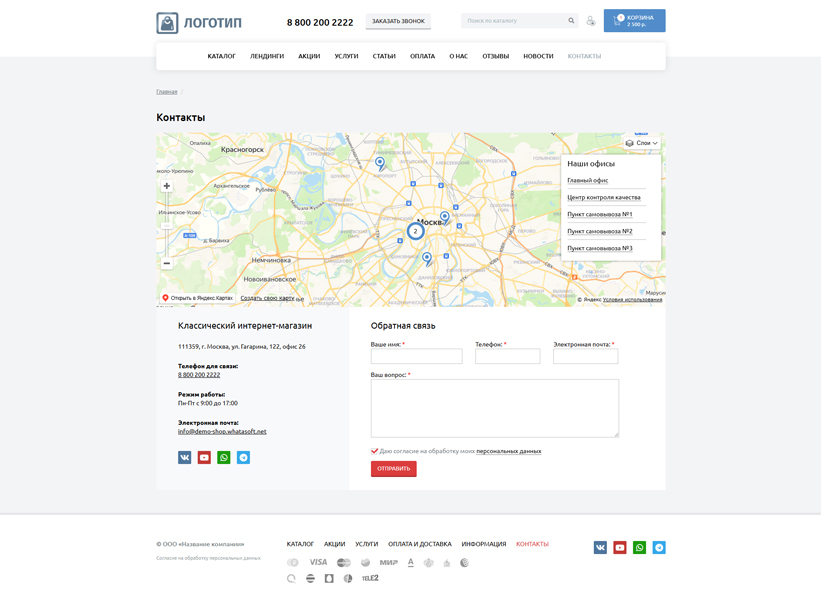Open the user account icon
Viewport: 821px width, 600px height.
[x=590, y=21]
